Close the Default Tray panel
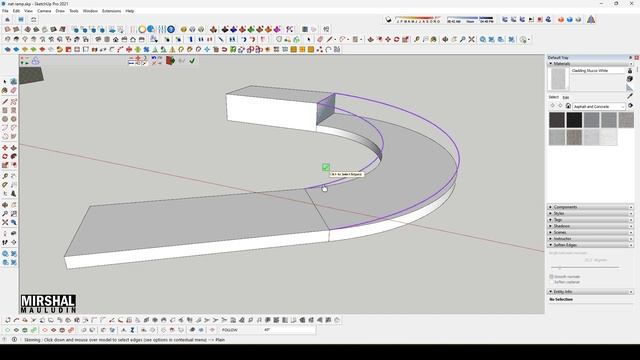The height and width of the screenshot is (360, 640). (x=636, y=58)
